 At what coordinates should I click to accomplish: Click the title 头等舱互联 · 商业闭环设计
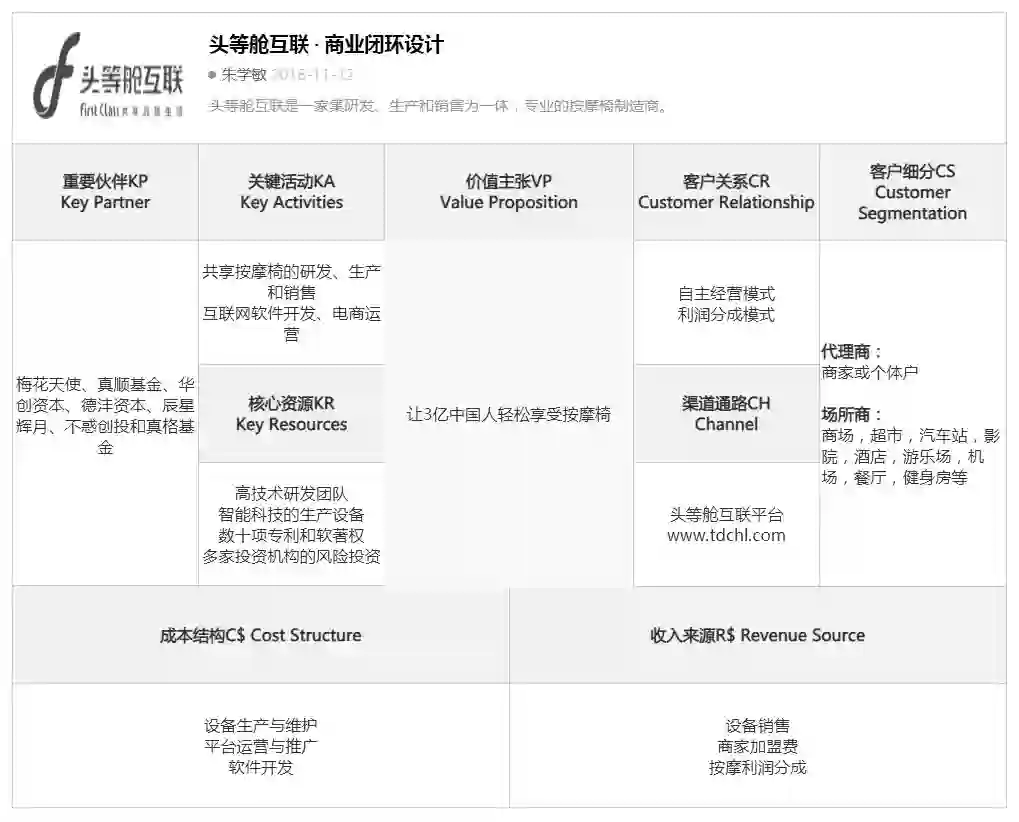326,45
